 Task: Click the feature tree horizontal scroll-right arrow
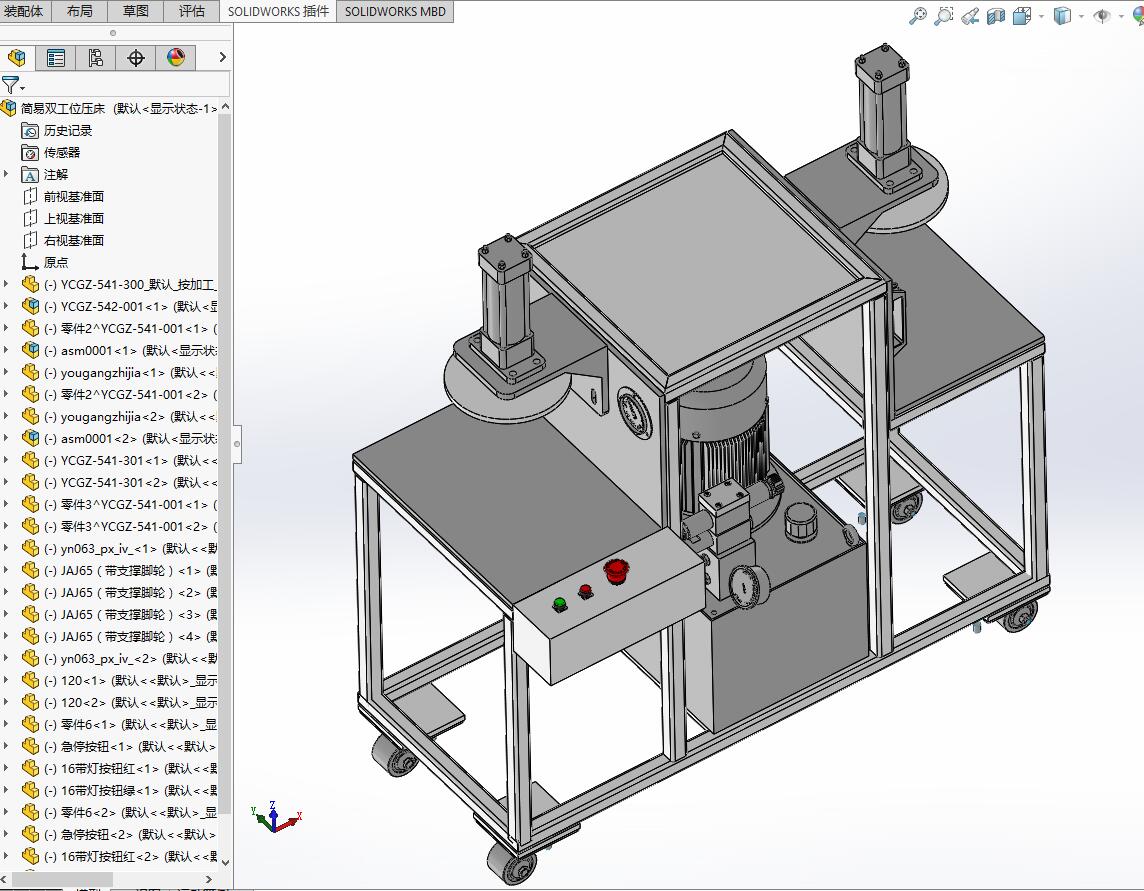(x=209, y=879)
